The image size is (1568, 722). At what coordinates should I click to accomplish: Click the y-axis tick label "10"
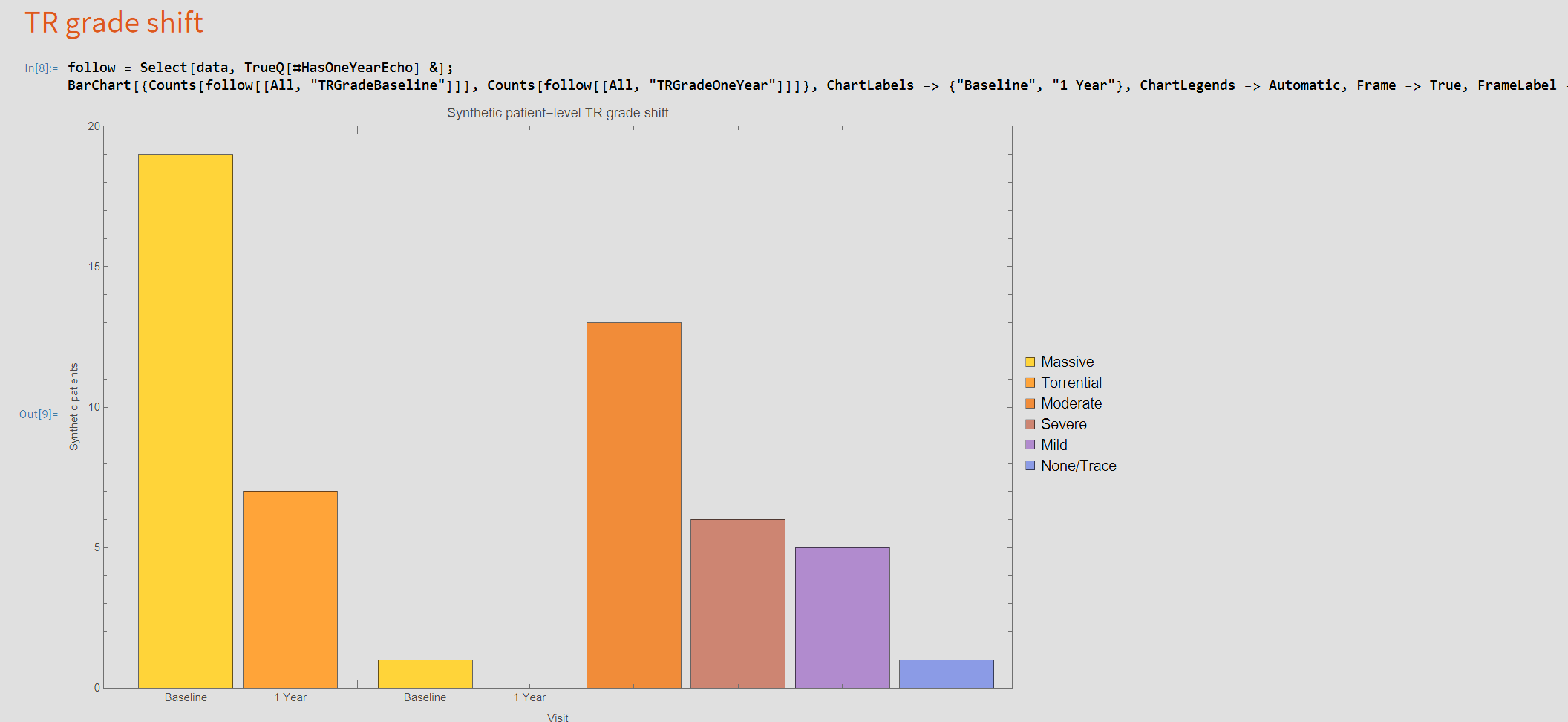click(94, 407)
